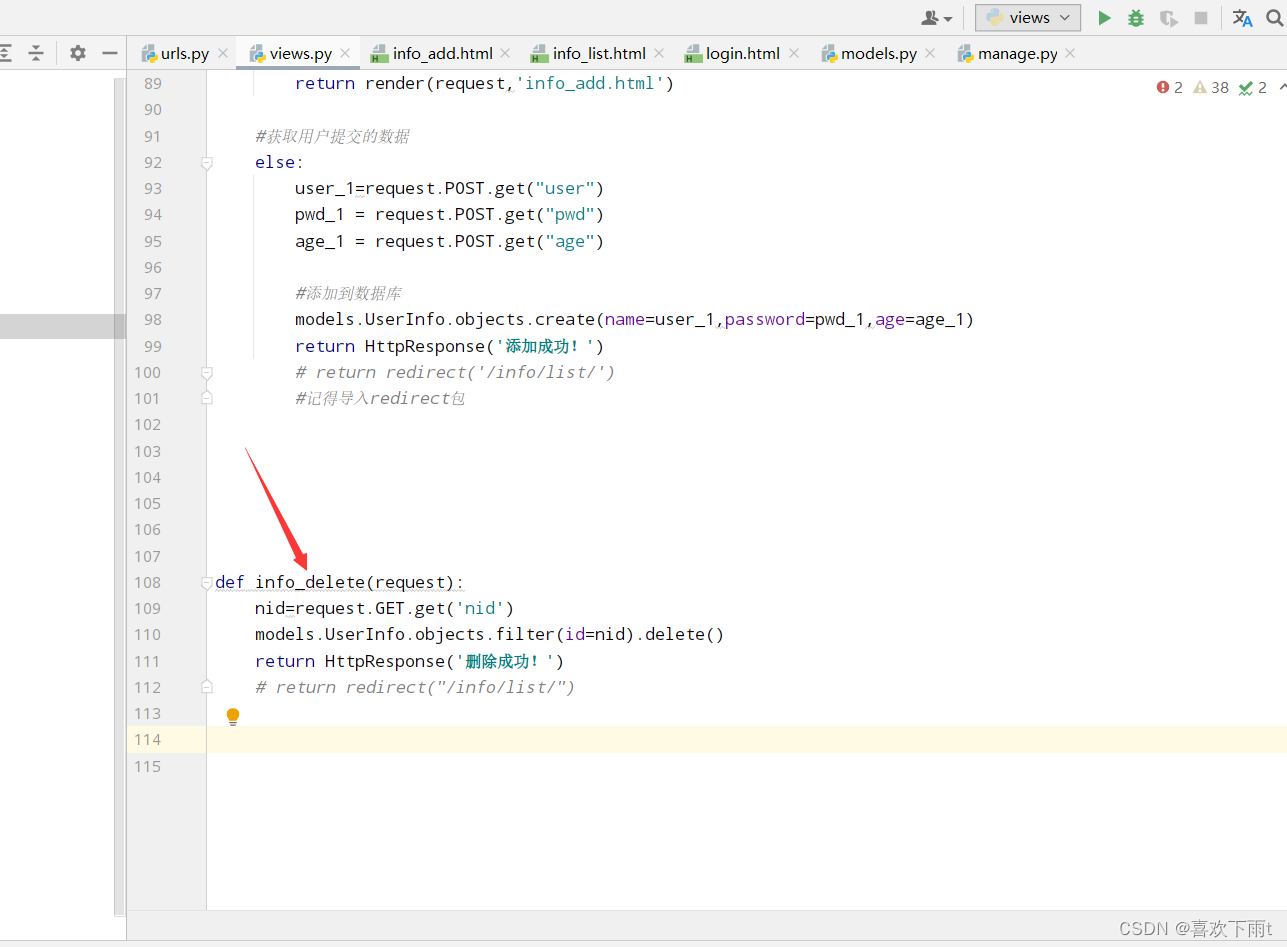This screenshot has height=947, width=1287.
Task: Click 'pwd_1 = request.POST.get("pwd")' line
Action: tap(449, 214)
